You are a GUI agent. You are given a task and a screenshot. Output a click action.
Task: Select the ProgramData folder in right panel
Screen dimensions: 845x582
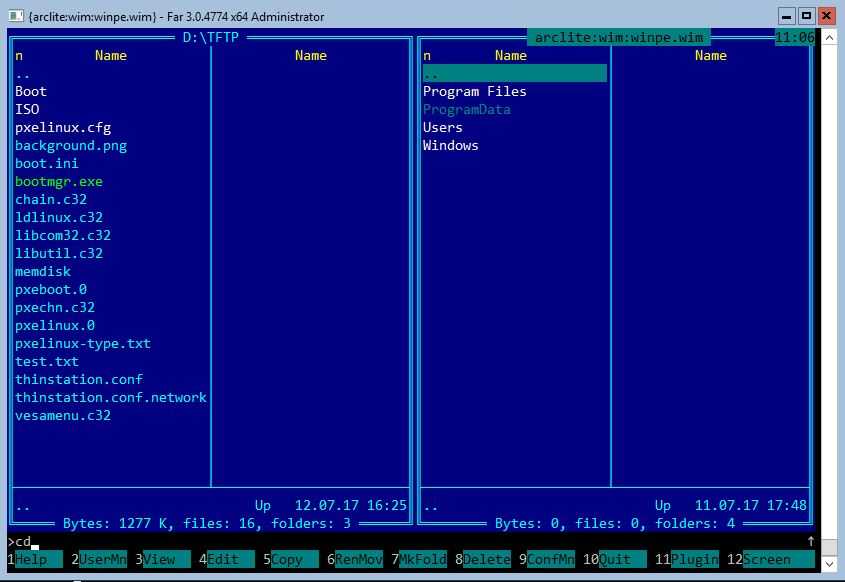[466, 109]
